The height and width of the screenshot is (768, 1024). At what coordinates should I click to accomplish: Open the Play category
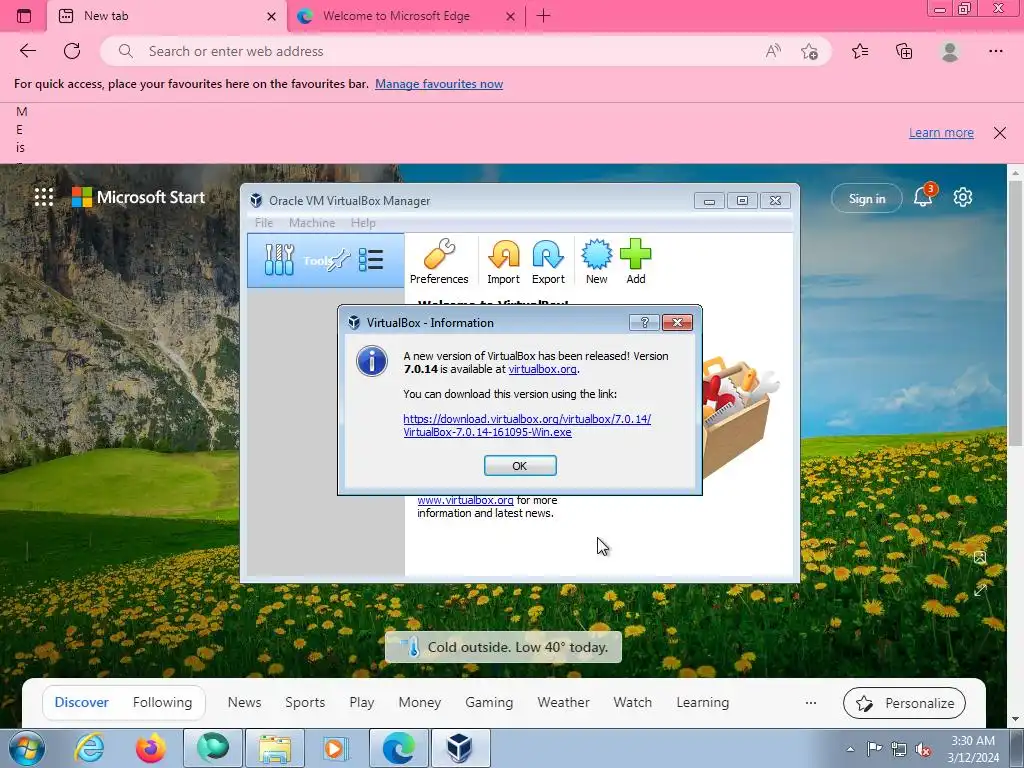click(362, 702)
